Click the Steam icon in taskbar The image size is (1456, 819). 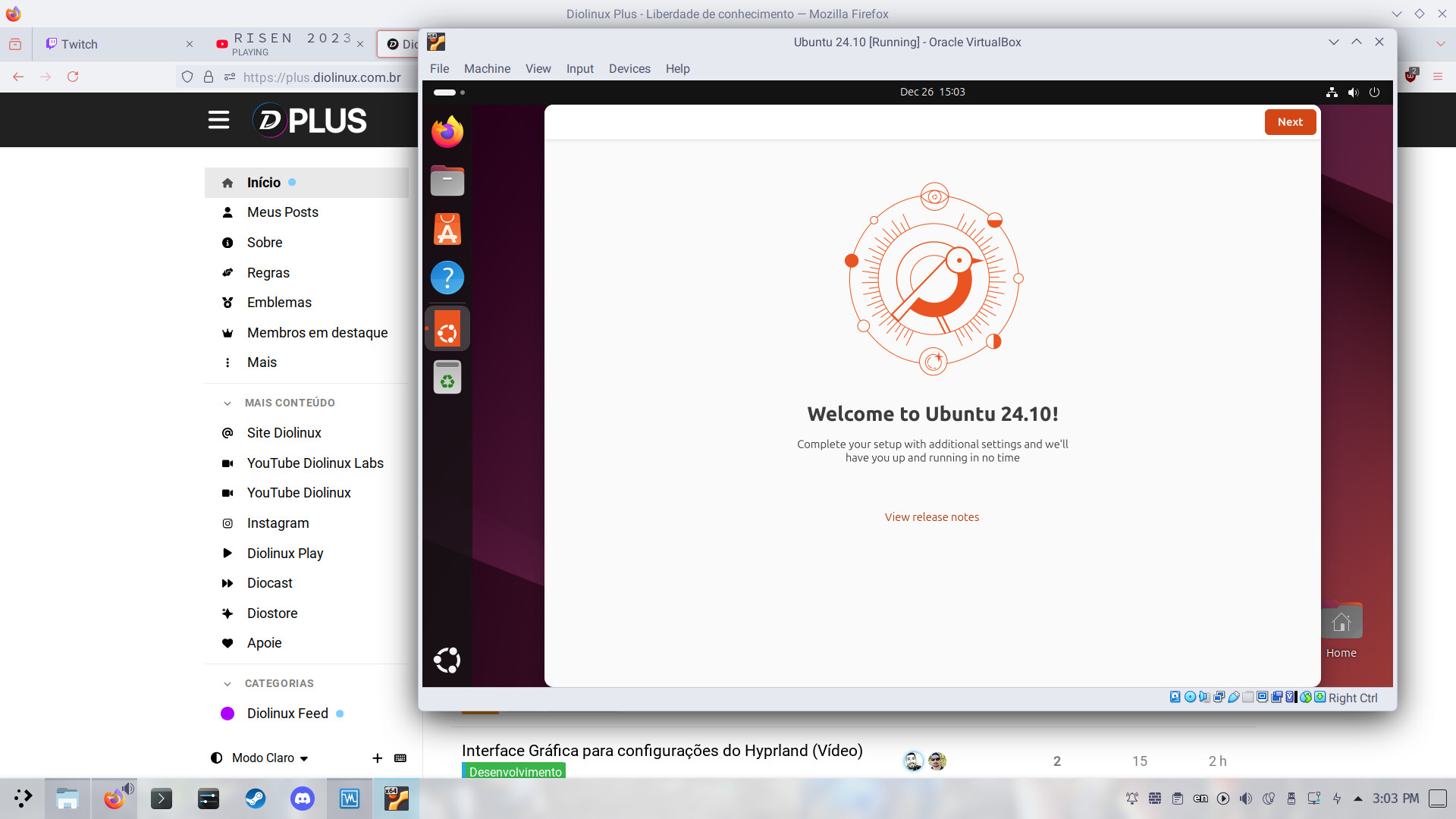tap(256, 799)
